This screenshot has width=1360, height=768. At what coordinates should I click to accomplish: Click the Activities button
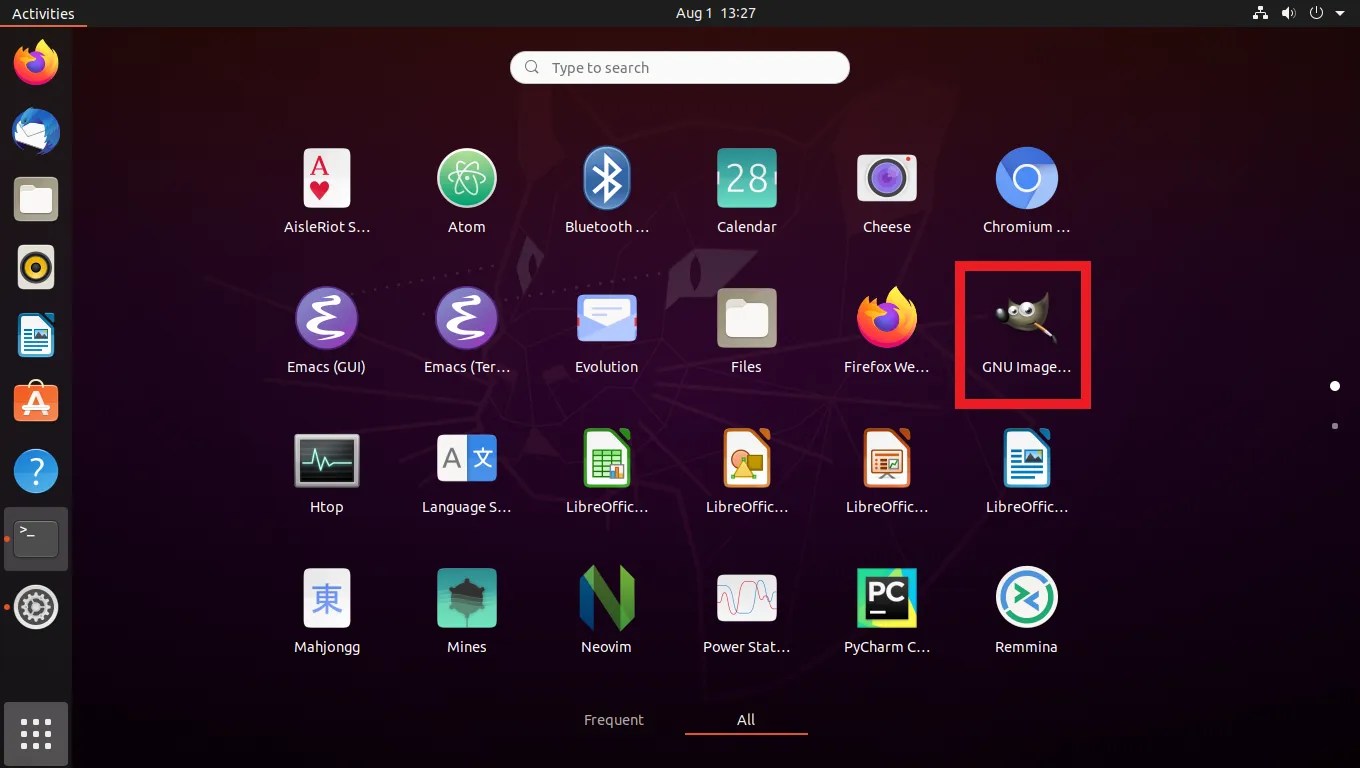coord(43,13)
